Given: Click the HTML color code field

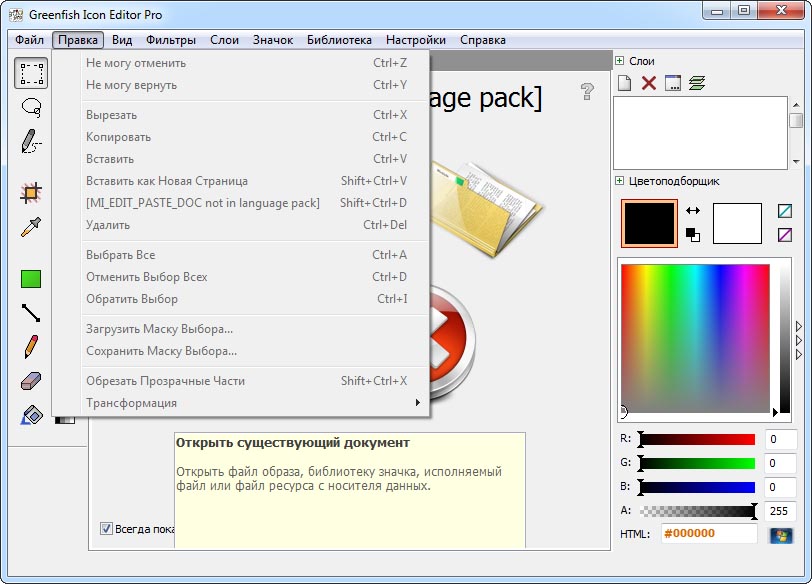Looking at the screenshot, I should [x=708, y=534].
